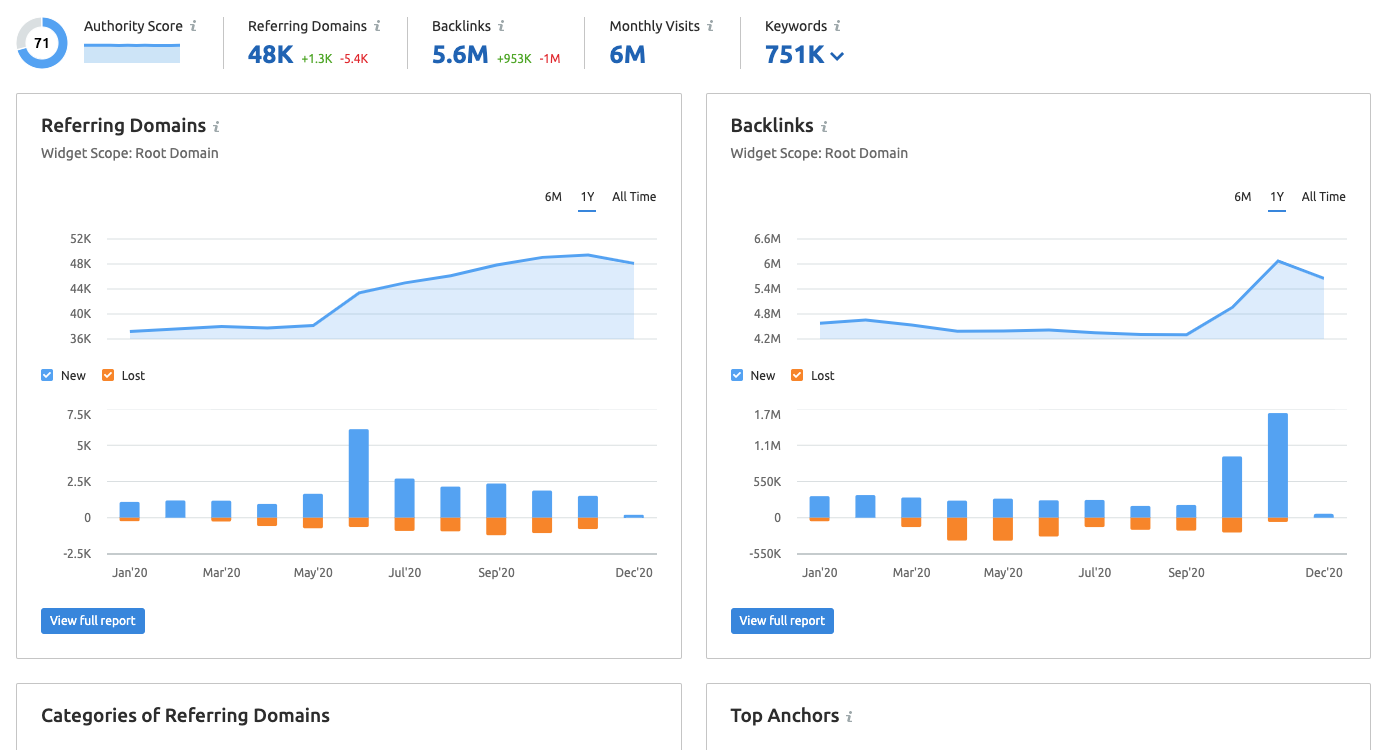
Task: Click the Authority Score 71 donut gauge
Action: (x=42, y=44)
